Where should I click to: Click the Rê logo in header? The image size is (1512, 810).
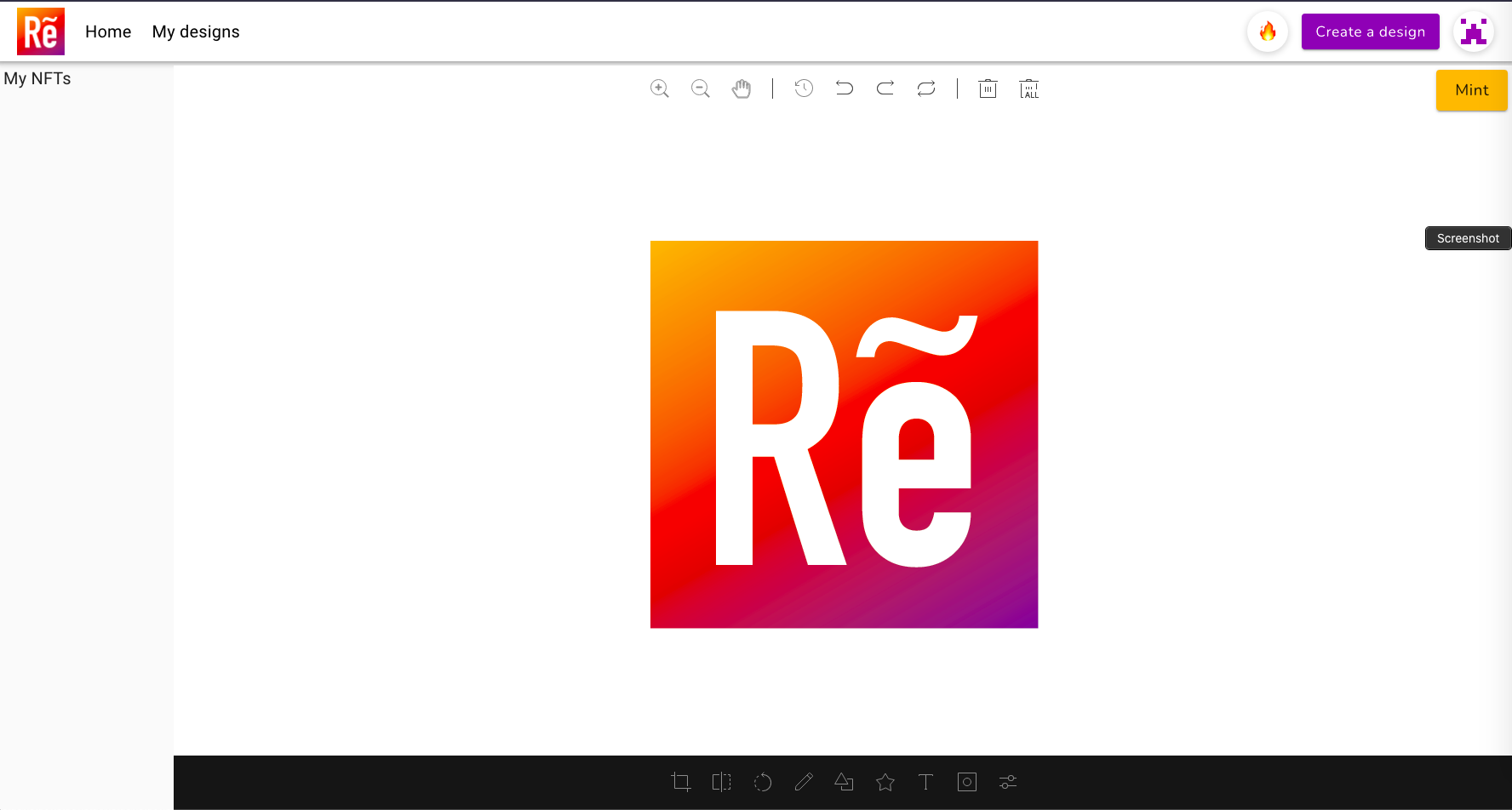point(41,31)
